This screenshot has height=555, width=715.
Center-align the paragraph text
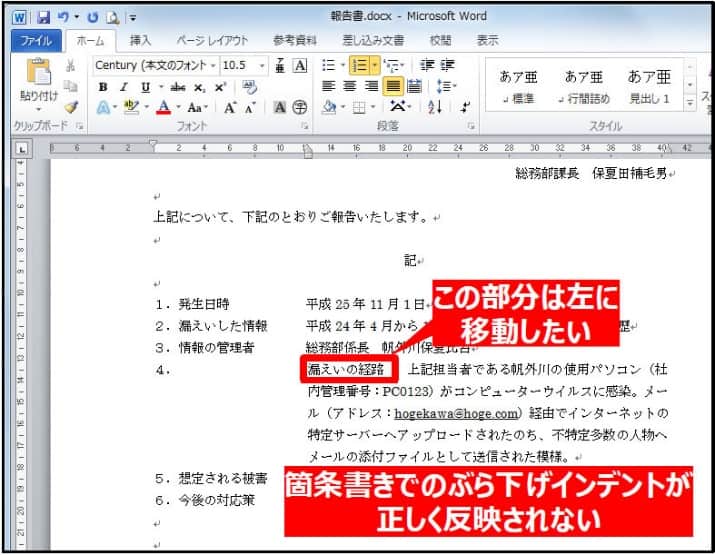349,87
